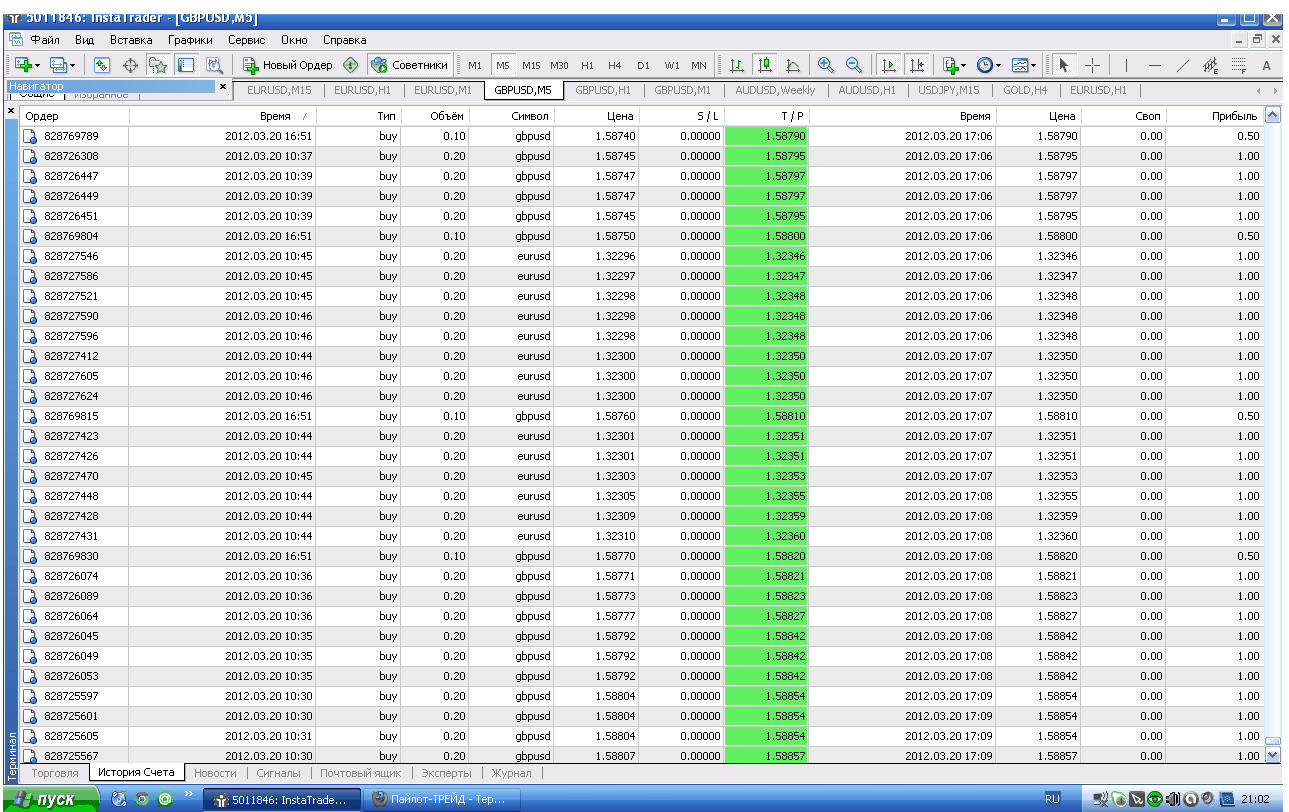Toggle chart shift icon

click(917, 65)
